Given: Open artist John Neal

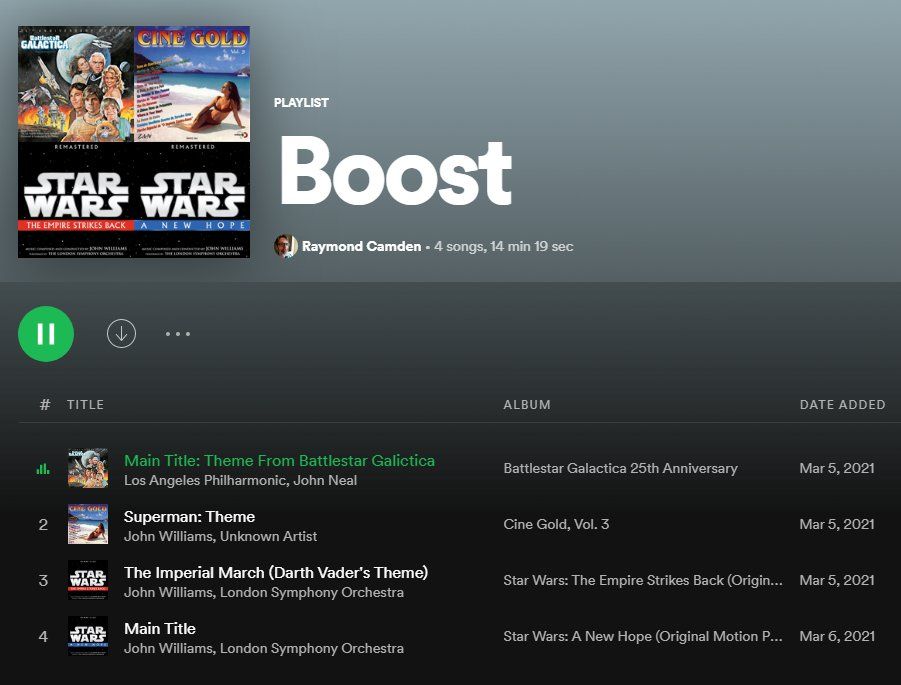Looking at the screenshot, I should point(325,480).
